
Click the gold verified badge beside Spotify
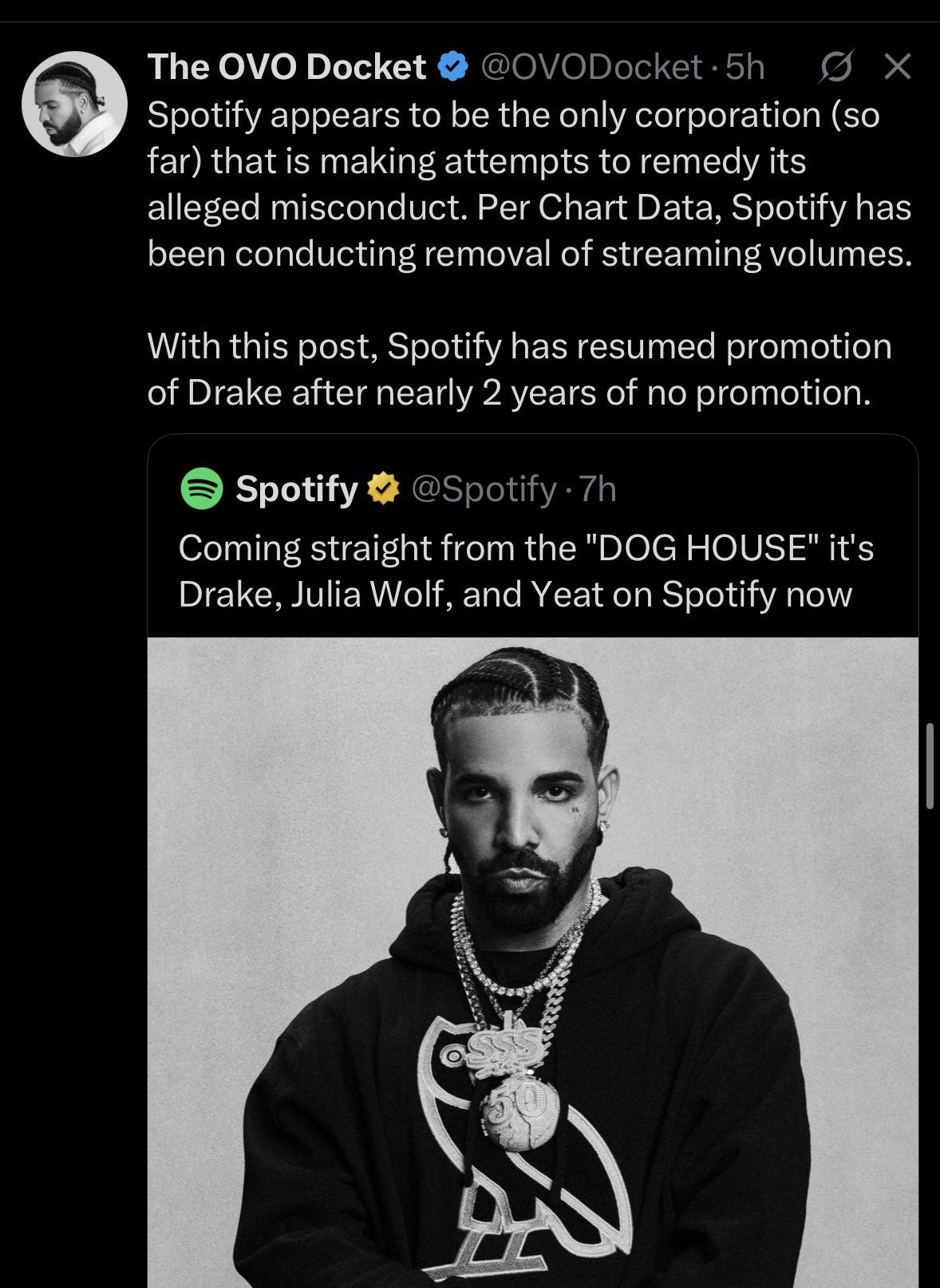(x=383, y=488)
